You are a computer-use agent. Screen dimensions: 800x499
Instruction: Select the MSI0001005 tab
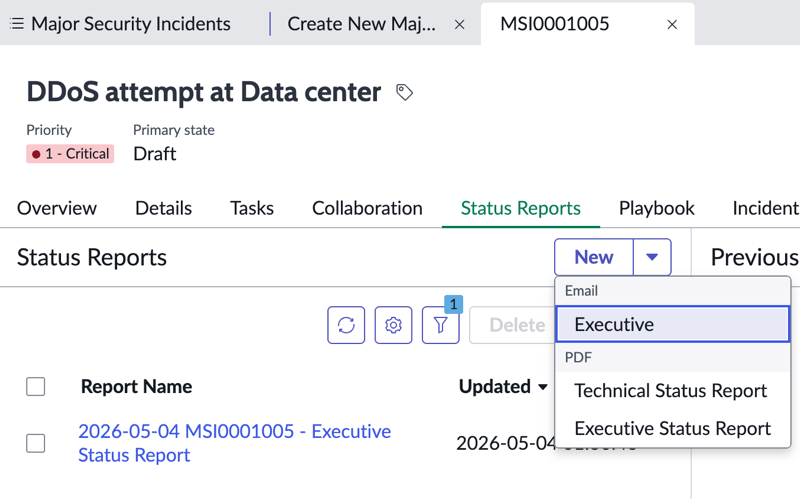point(555,23)
